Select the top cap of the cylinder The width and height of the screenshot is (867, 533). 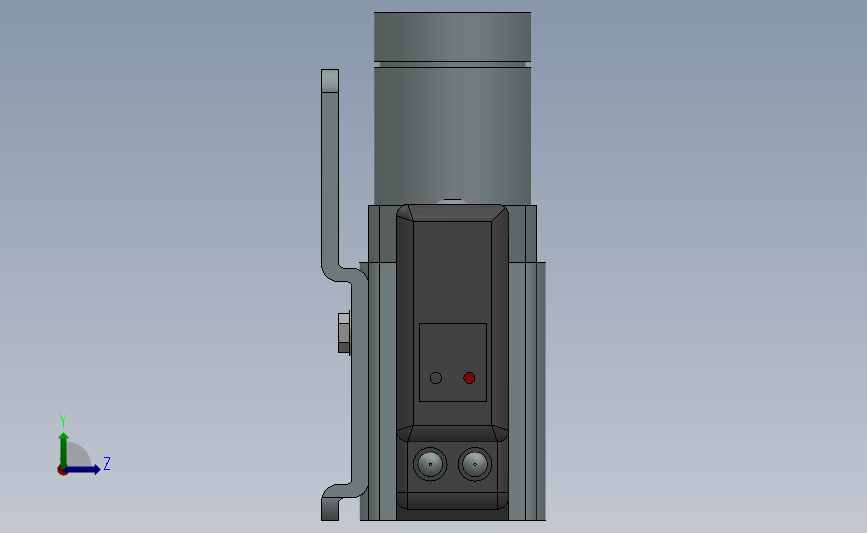pyautogui.click(x=452, y=36)
